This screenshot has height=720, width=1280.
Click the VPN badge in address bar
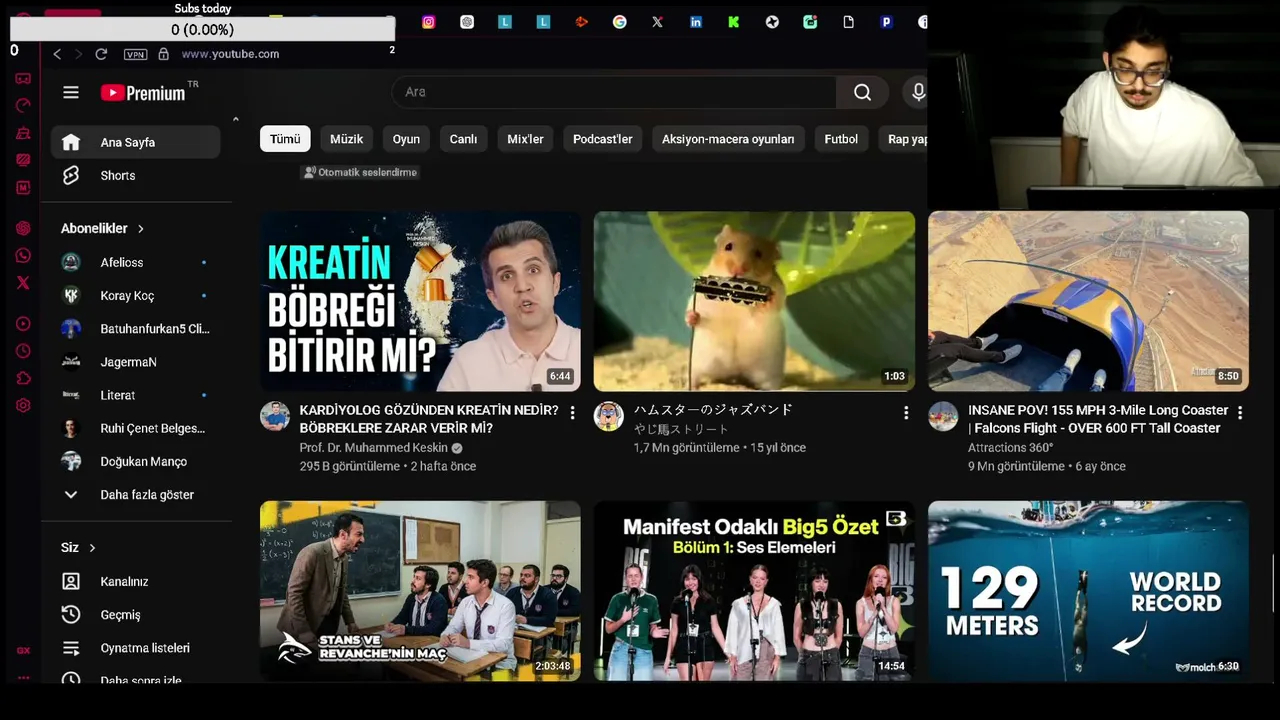click(x=135, y=54)
